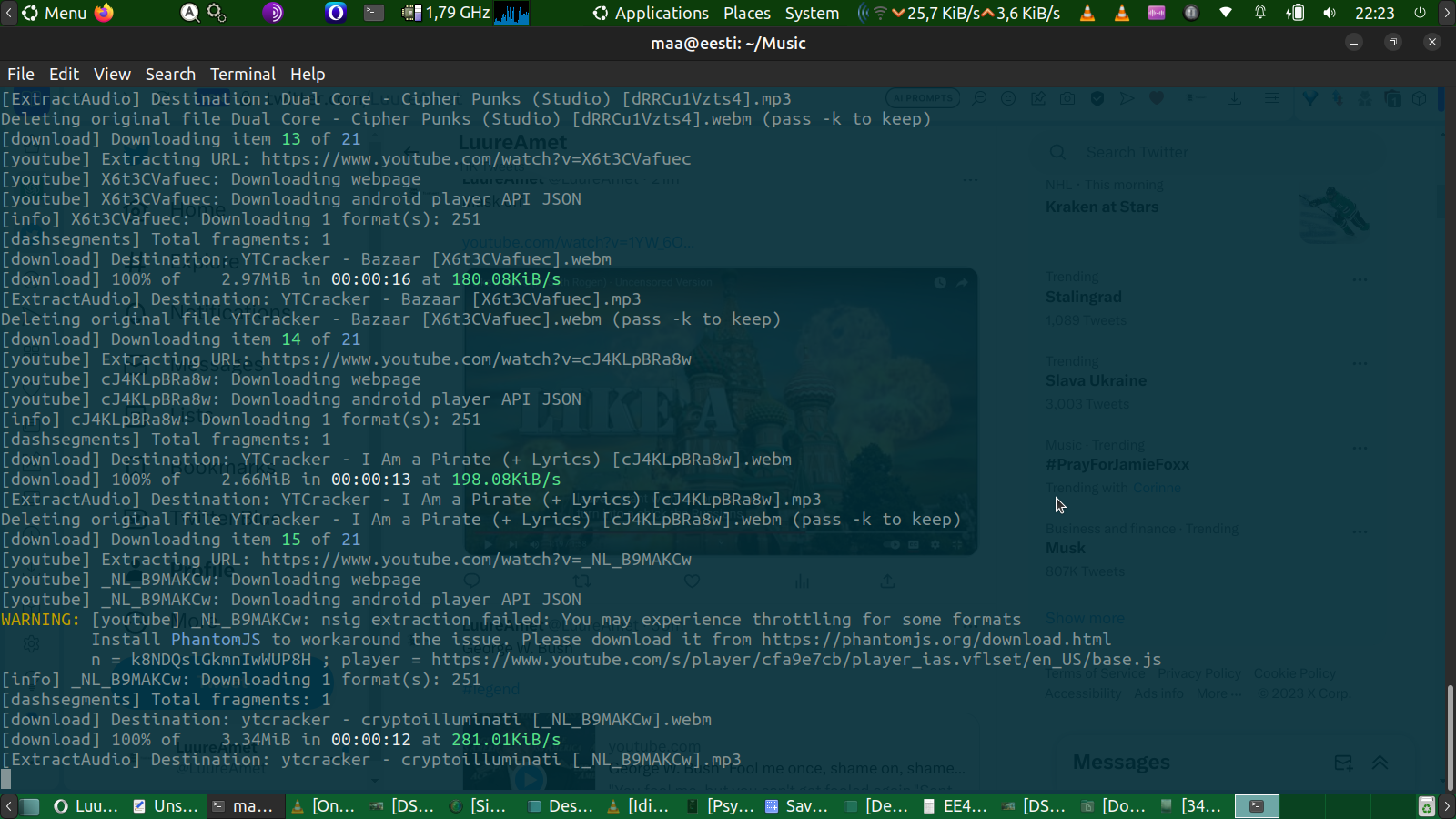Open the battery power indicator
The image size is (1456, 819).
click(x=1294, y=13)
